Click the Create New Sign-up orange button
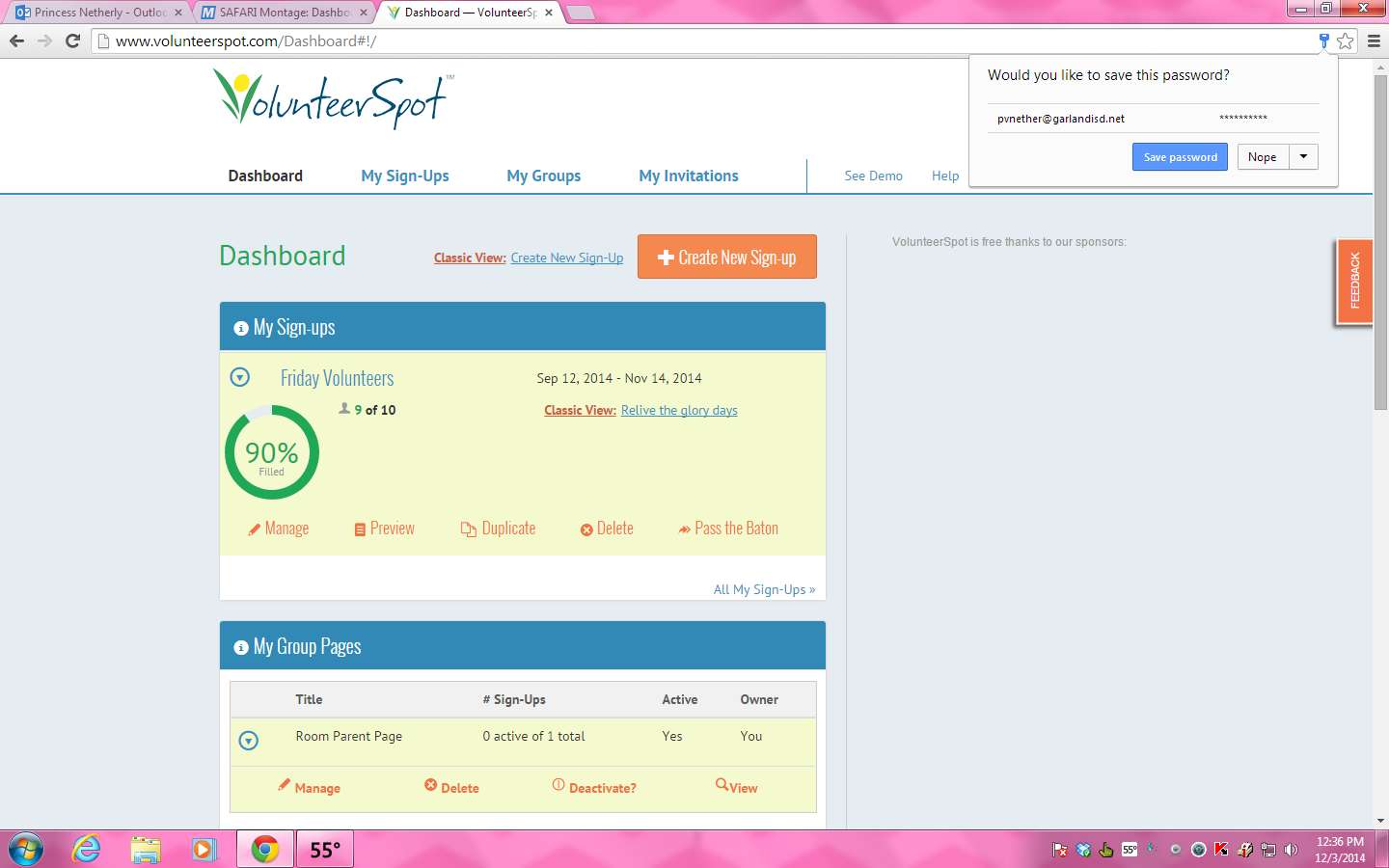 coord(727,257)
